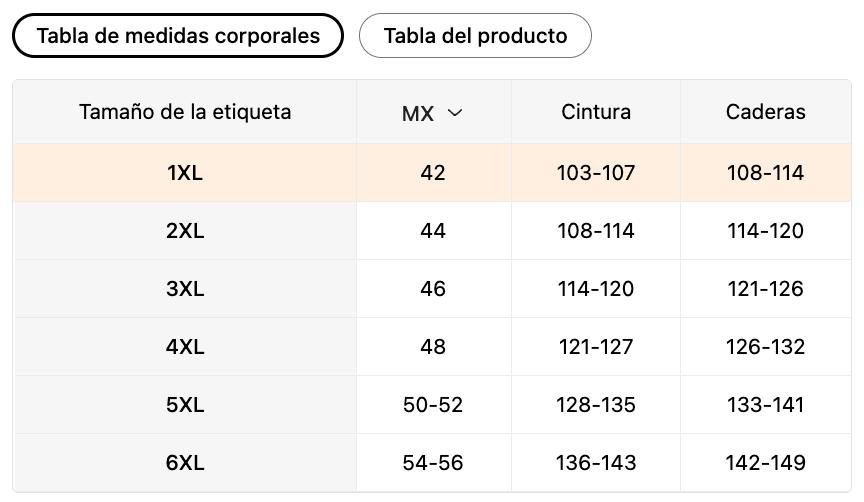This screenshot has width=864, height=502.
Task: Choose the 6XL size row label
Action: click(x=185, y=463)
